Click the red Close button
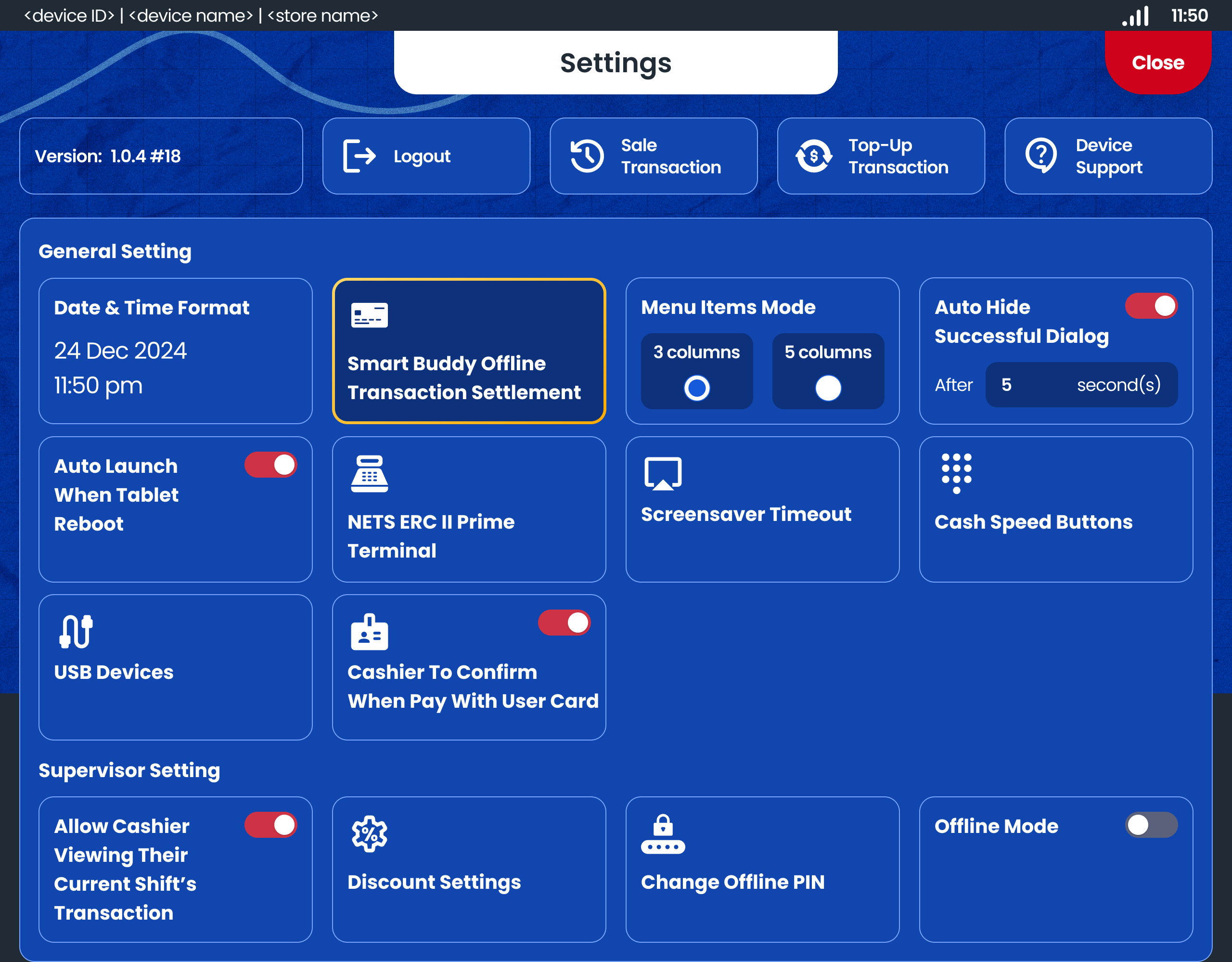 tap(1157, 63)
